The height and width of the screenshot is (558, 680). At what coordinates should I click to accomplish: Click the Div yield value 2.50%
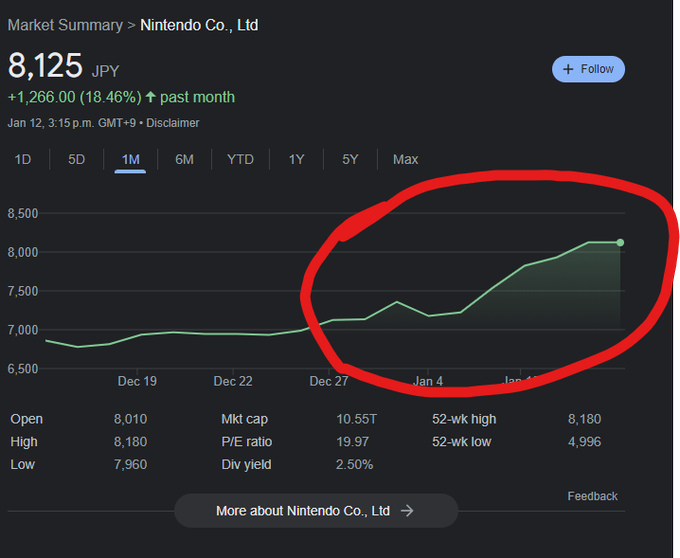(354, 464)
